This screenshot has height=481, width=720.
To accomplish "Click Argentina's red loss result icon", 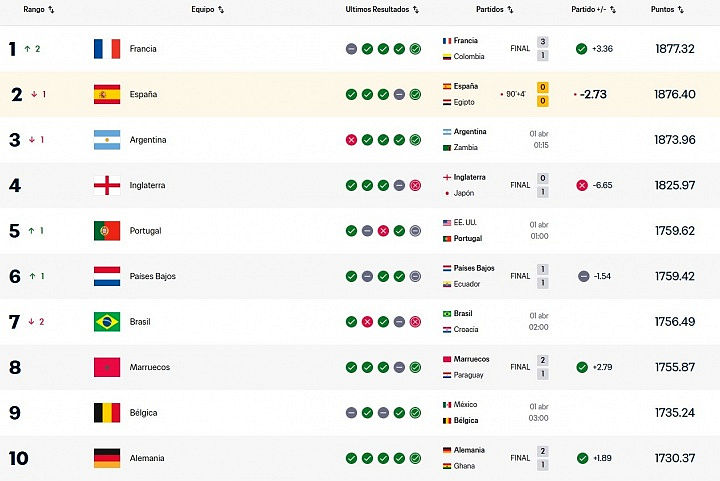I will 351,140.
